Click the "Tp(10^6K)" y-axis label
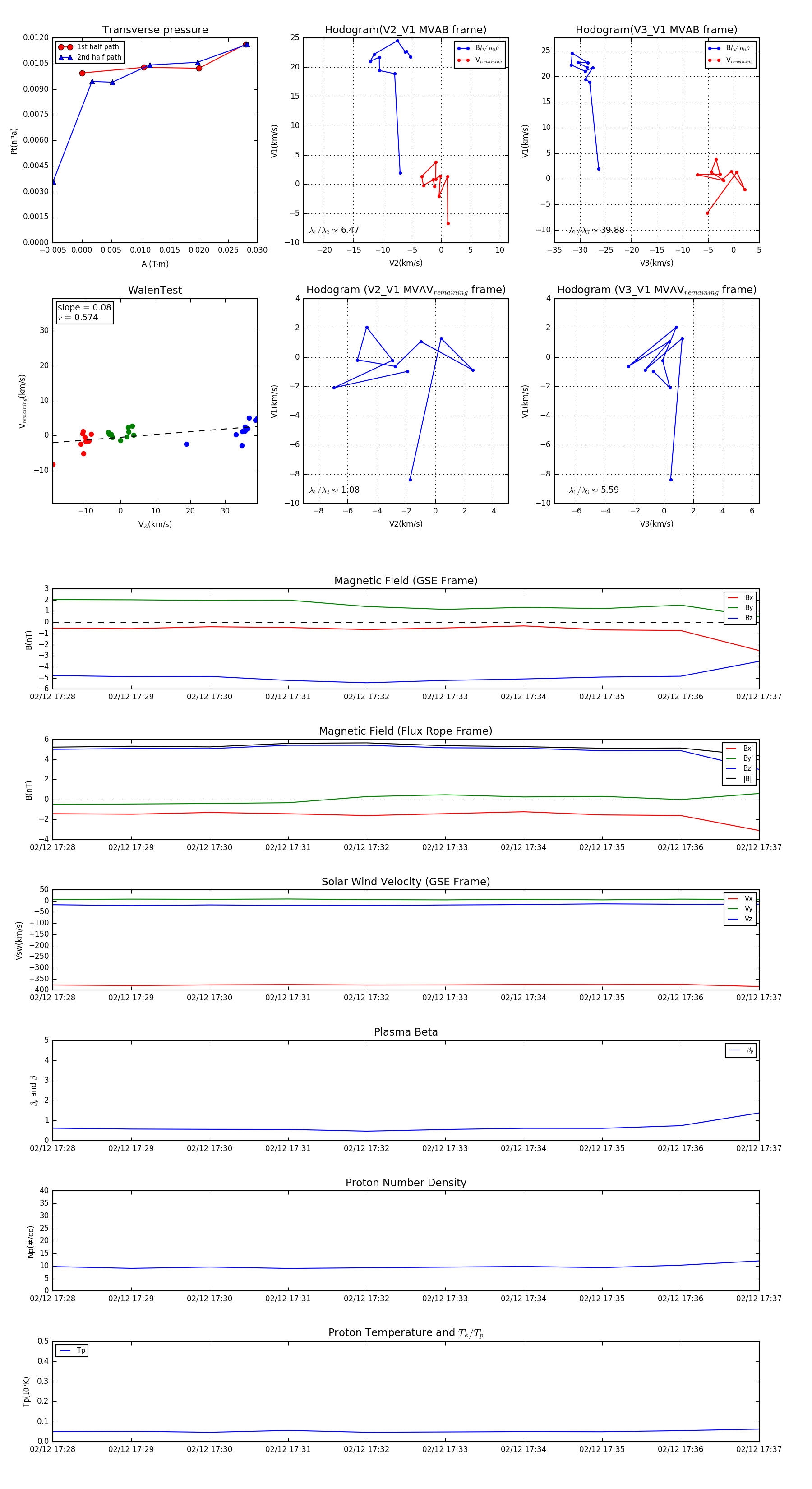 [x=26, y=1392]
